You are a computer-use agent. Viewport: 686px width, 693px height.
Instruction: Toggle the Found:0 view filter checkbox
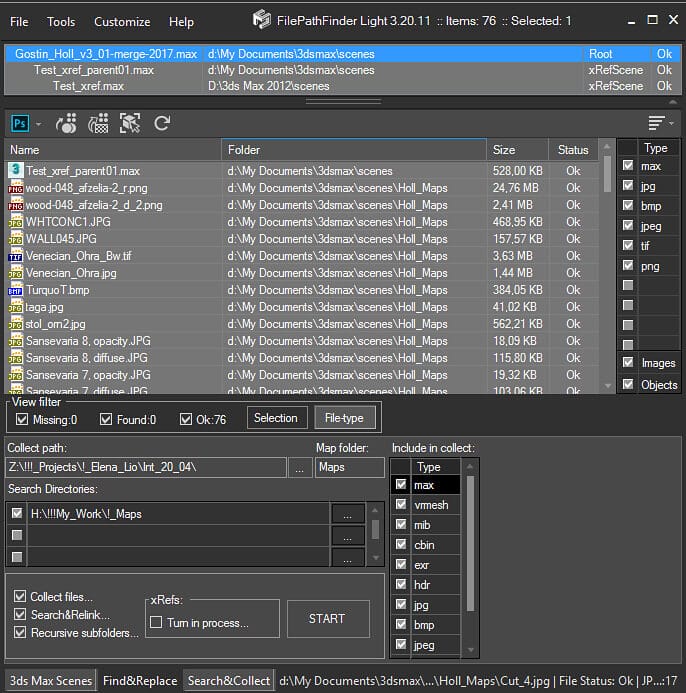point(106,419)
